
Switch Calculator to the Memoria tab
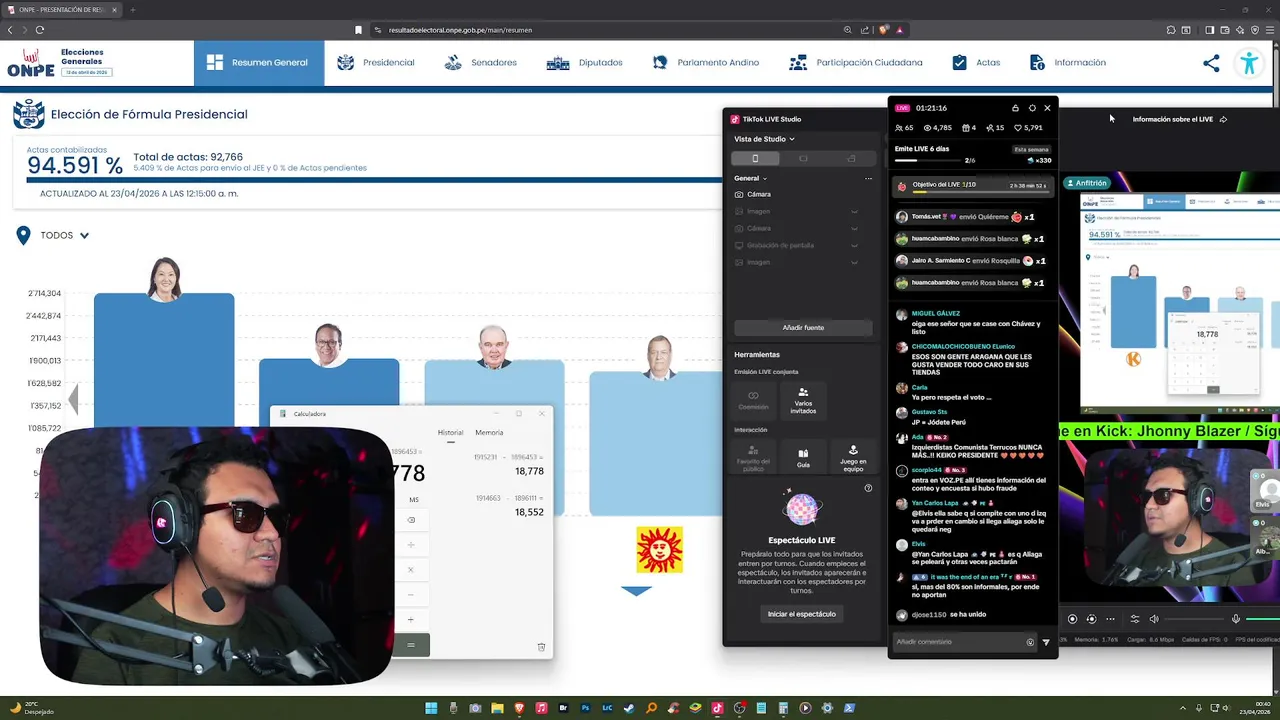click(489, 433)
